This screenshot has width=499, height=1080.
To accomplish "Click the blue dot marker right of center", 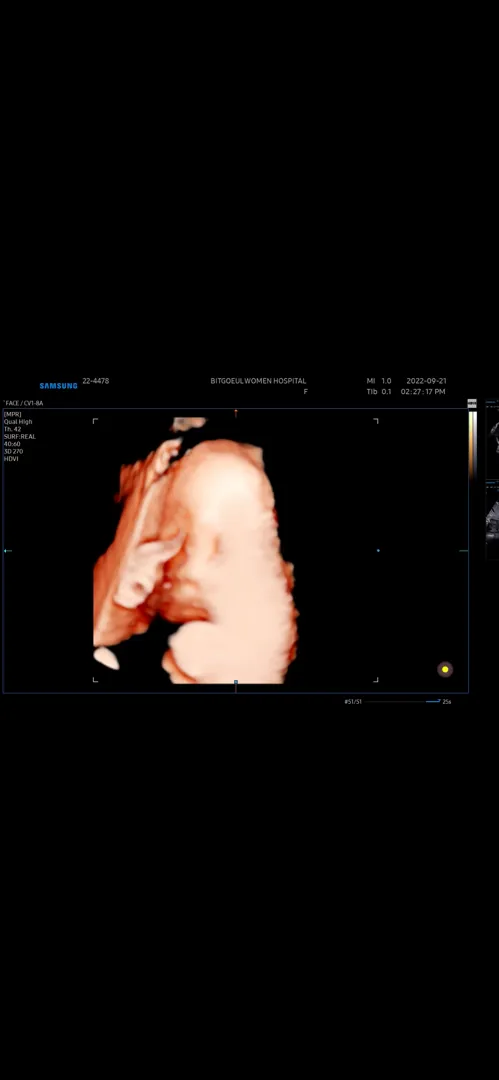I will 378,550.
